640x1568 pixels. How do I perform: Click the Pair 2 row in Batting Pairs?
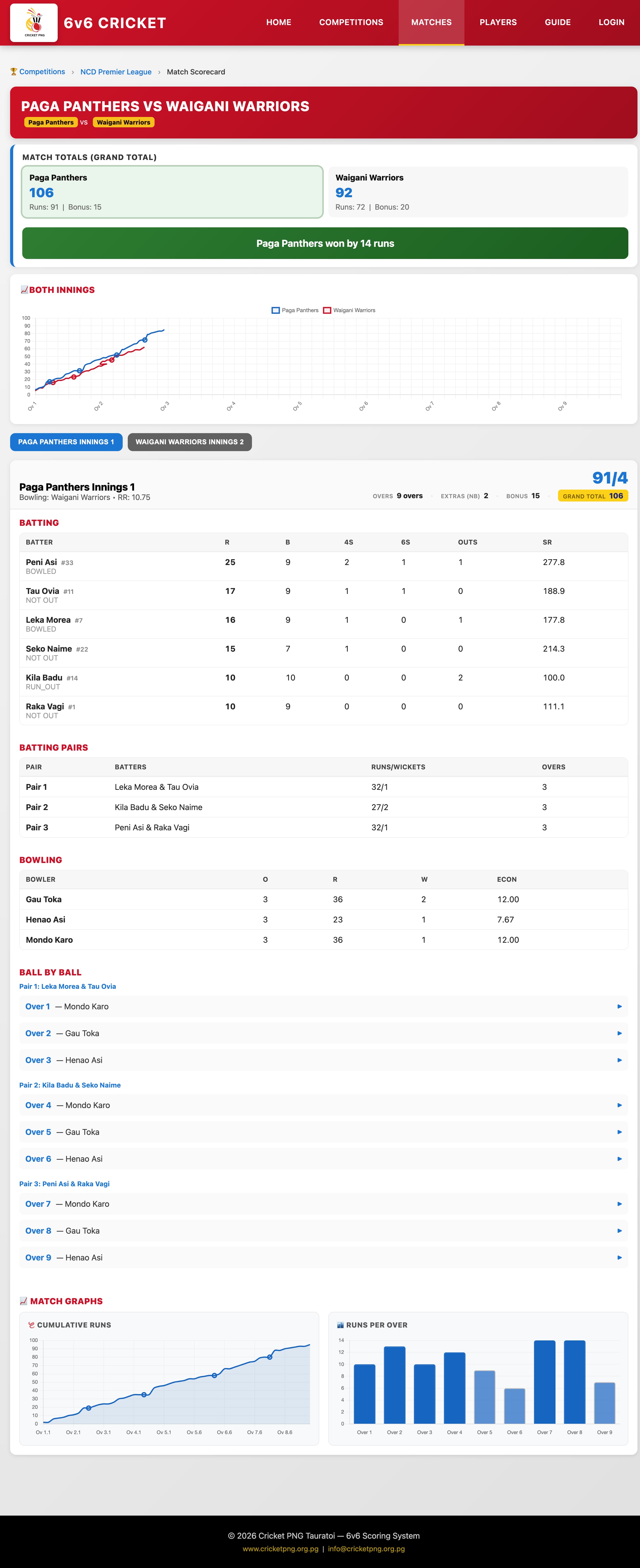324,807
